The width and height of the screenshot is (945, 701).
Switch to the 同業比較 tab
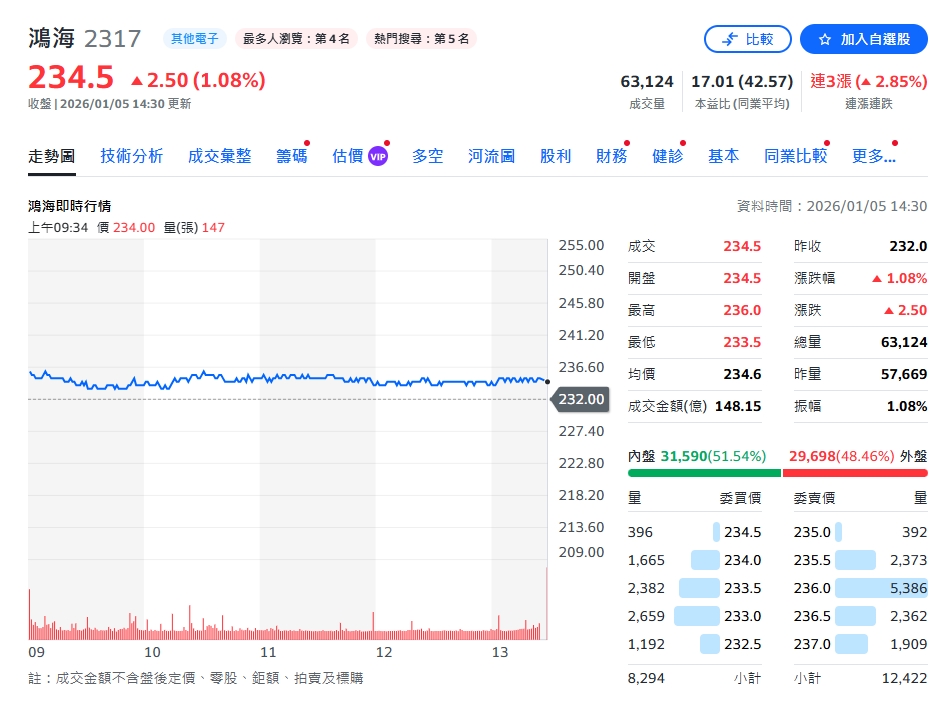click(795, 156)
